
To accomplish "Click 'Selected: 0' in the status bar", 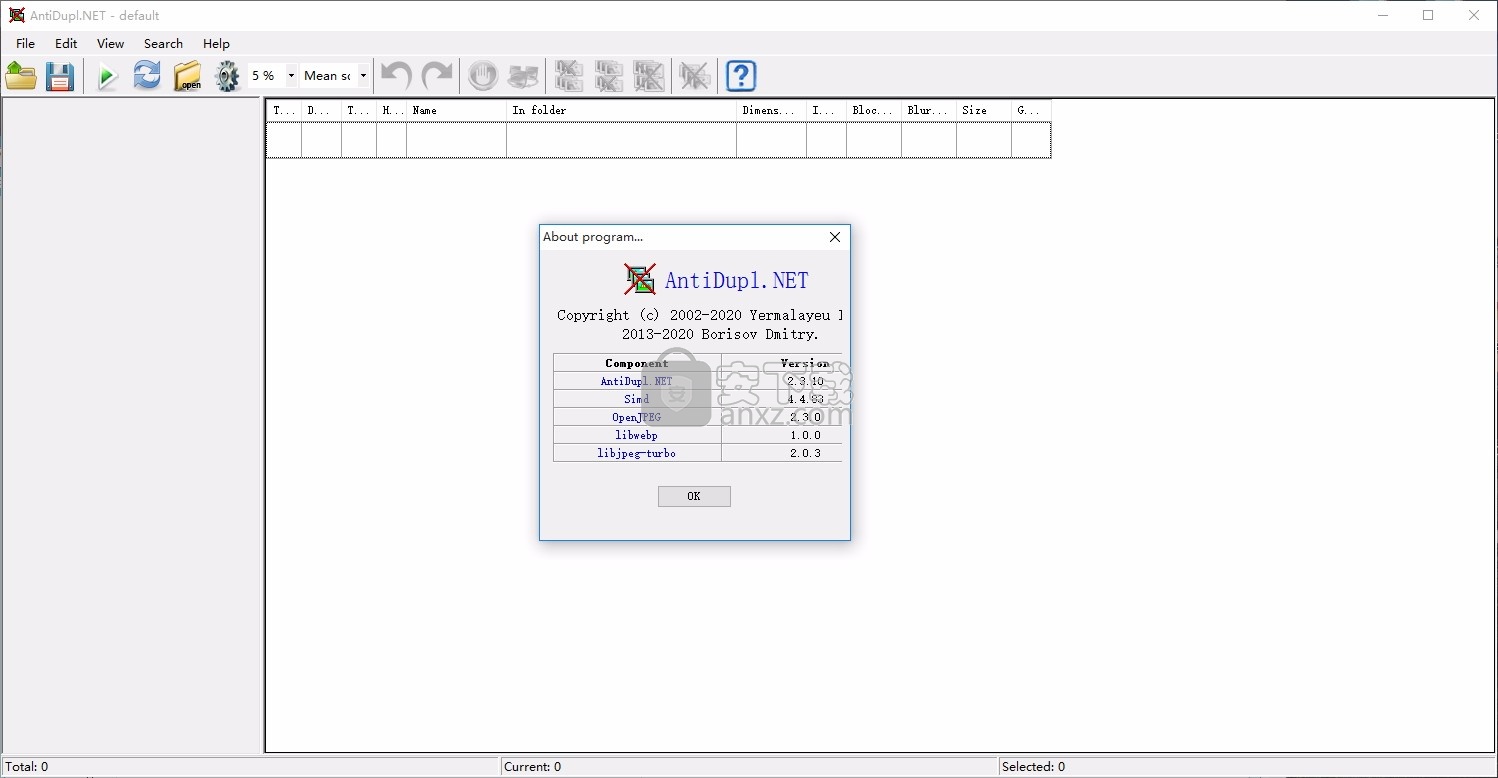I will (1033, 767).
